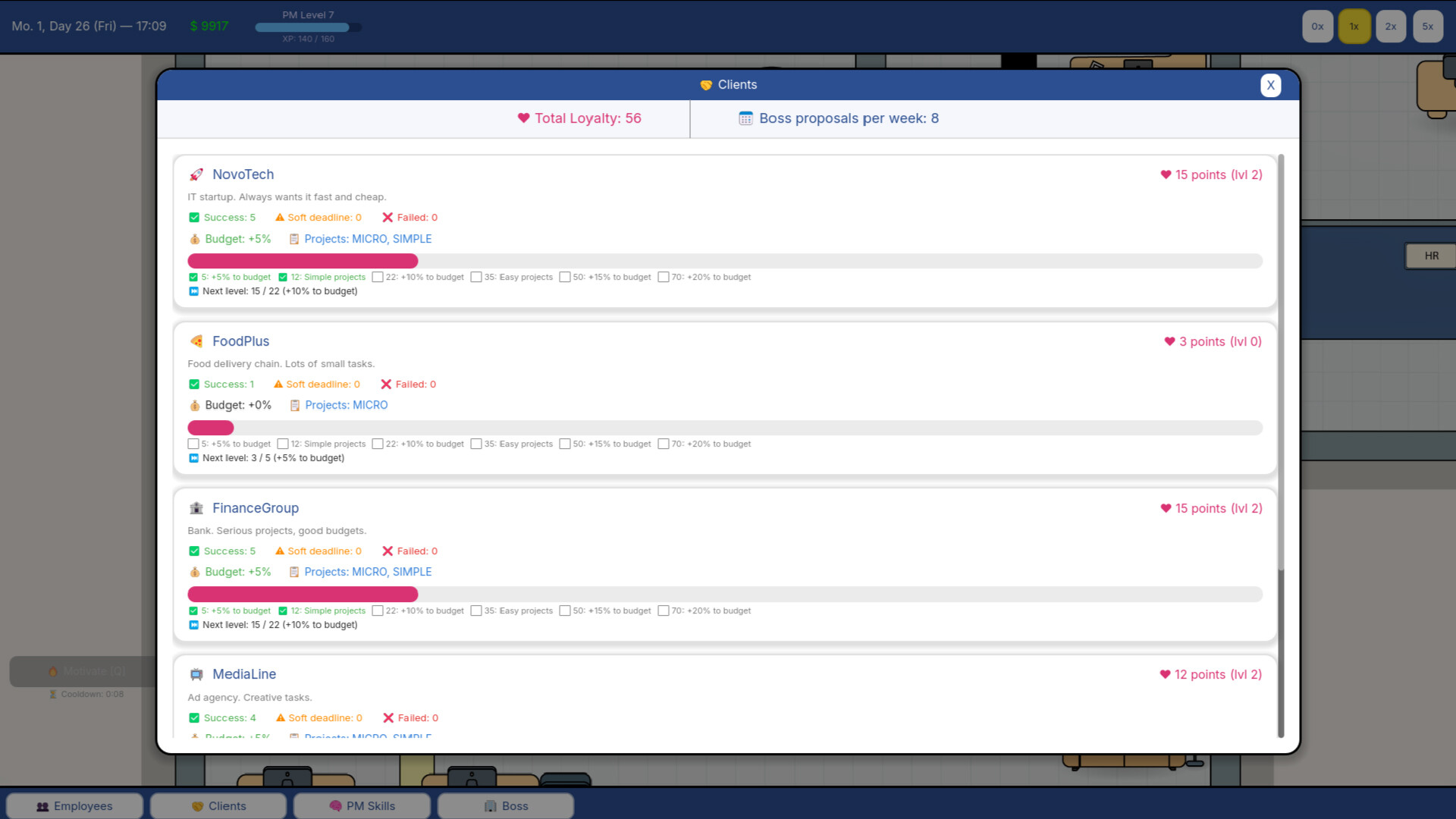Tick FinanceGroup's 70: +20% to budget checkbox

click(664, 610)
